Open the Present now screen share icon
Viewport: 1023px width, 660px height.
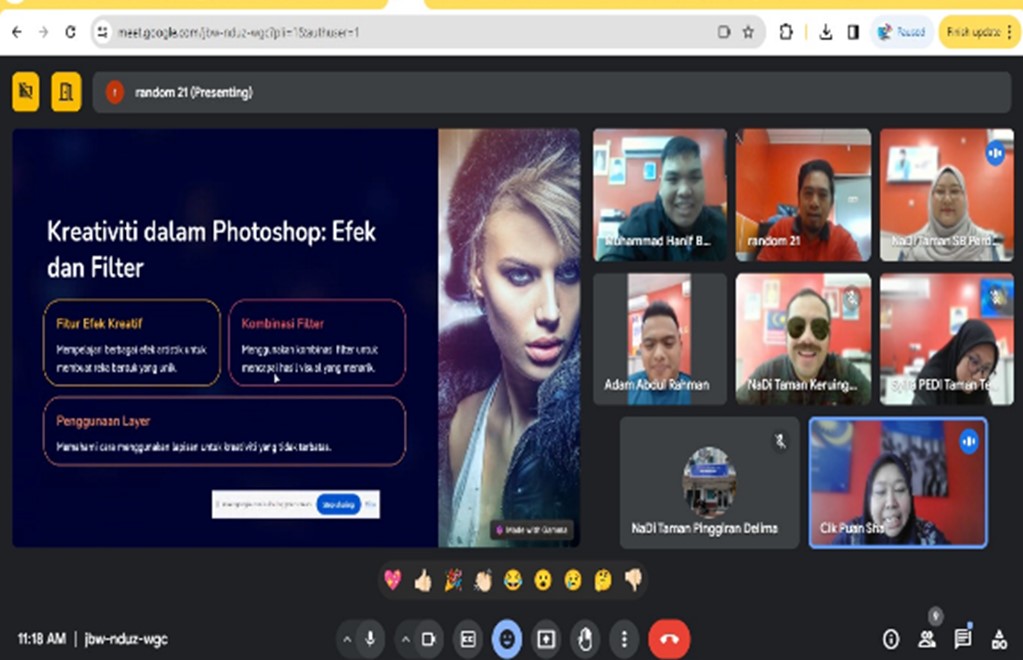coord(546,639)
